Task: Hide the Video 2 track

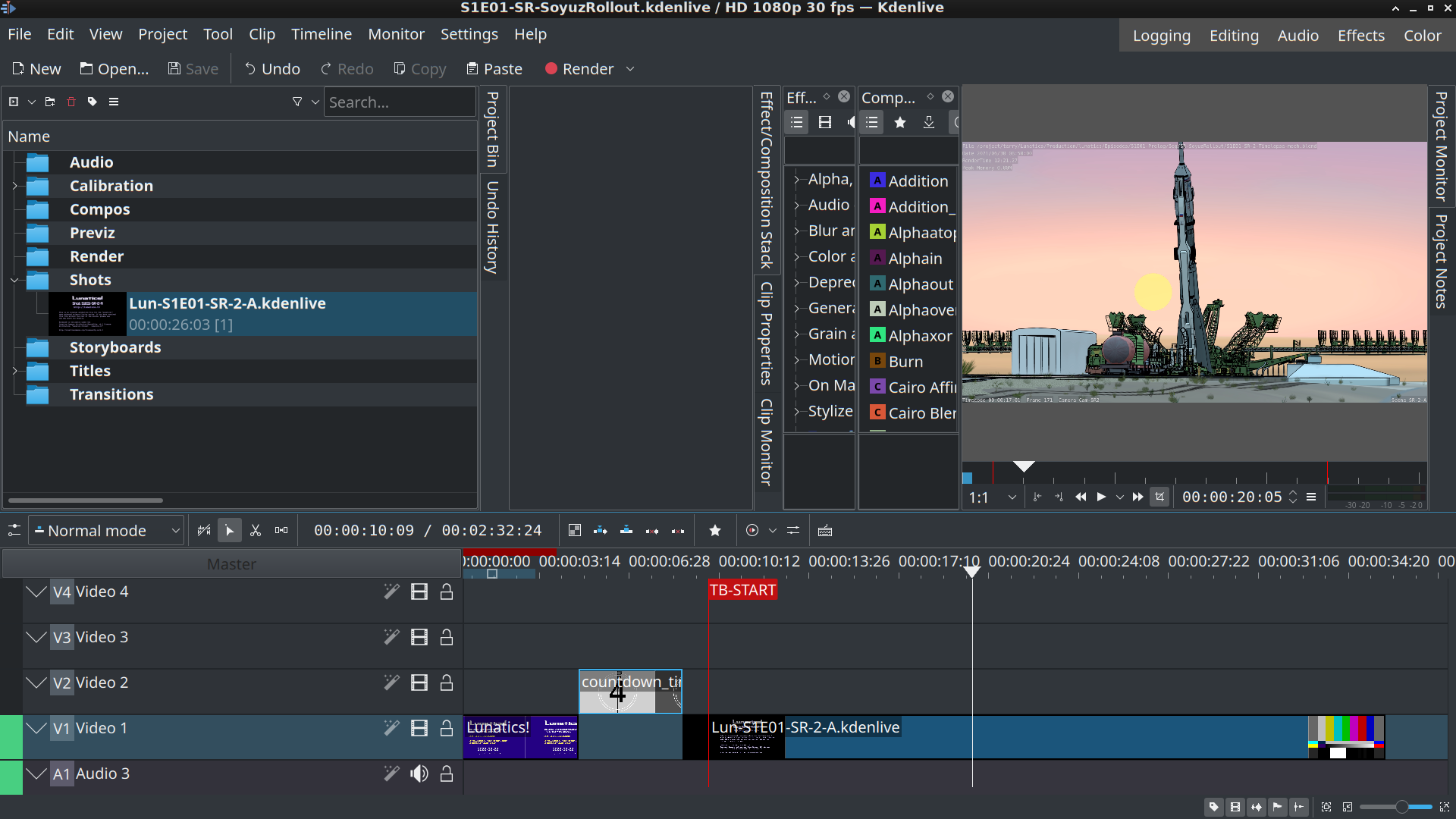Action: click(x=419, y=683)
